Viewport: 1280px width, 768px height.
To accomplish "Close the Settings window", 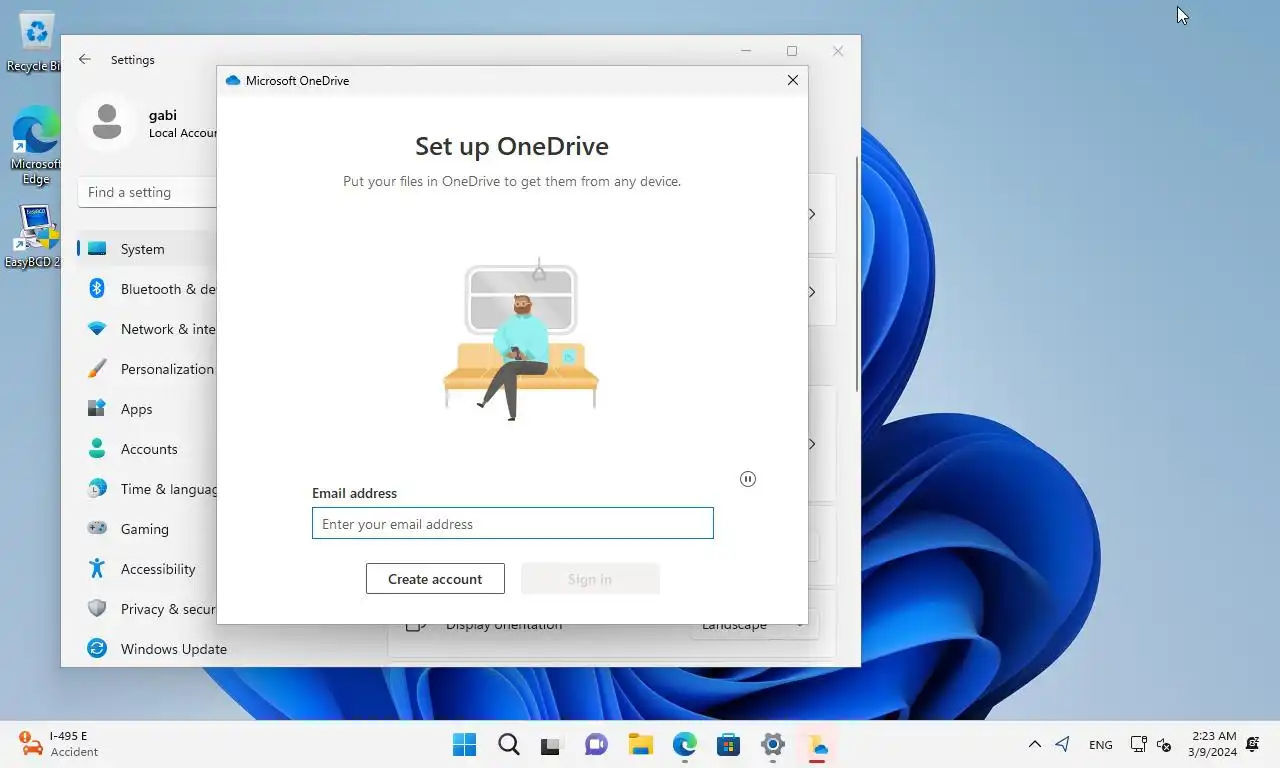I will 838,51.
